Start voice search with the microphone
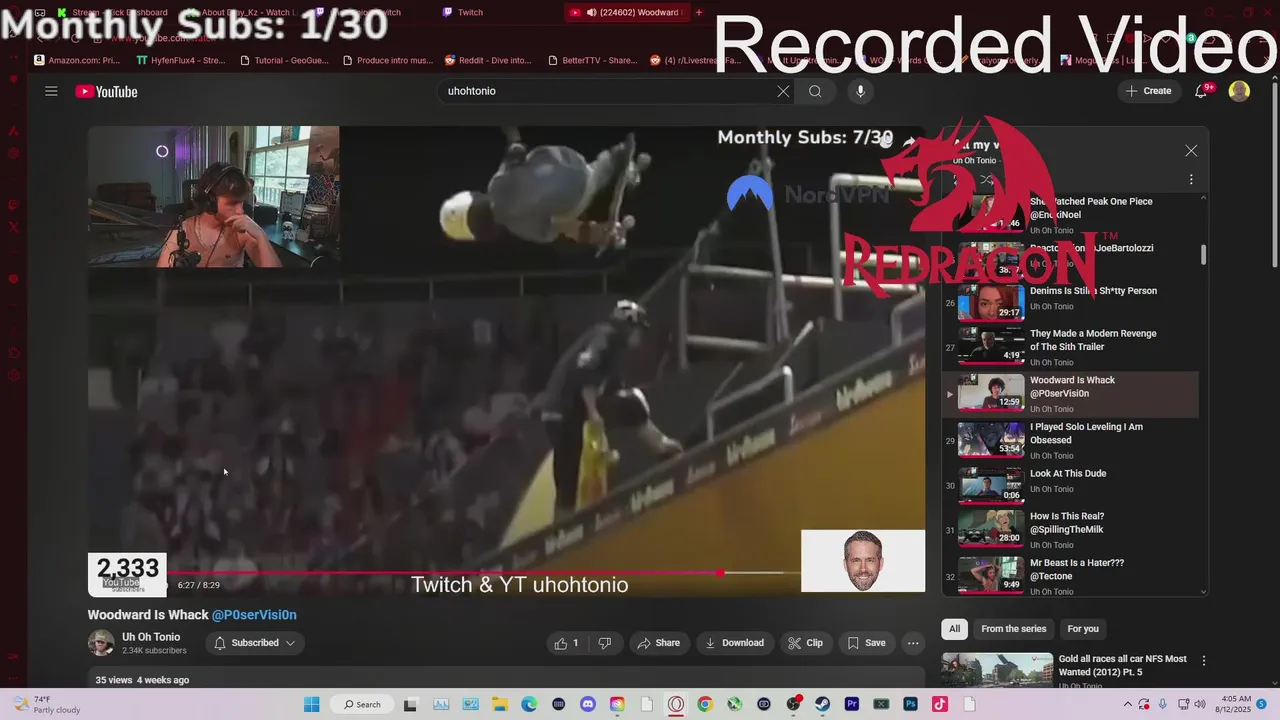 point(860,91)
